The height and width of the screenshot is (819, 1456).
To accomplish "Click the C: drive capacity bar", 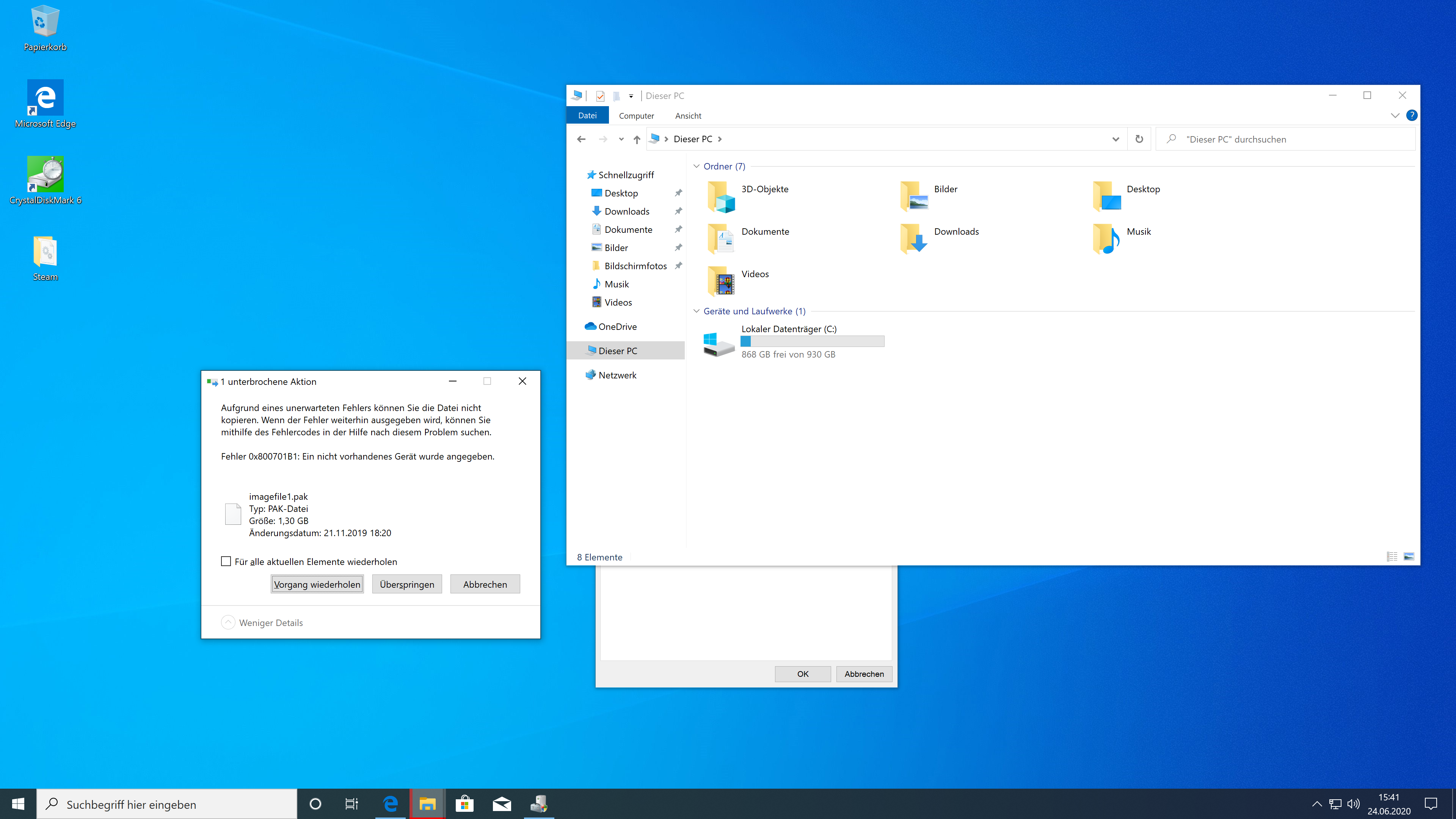I will click(812, 341).
